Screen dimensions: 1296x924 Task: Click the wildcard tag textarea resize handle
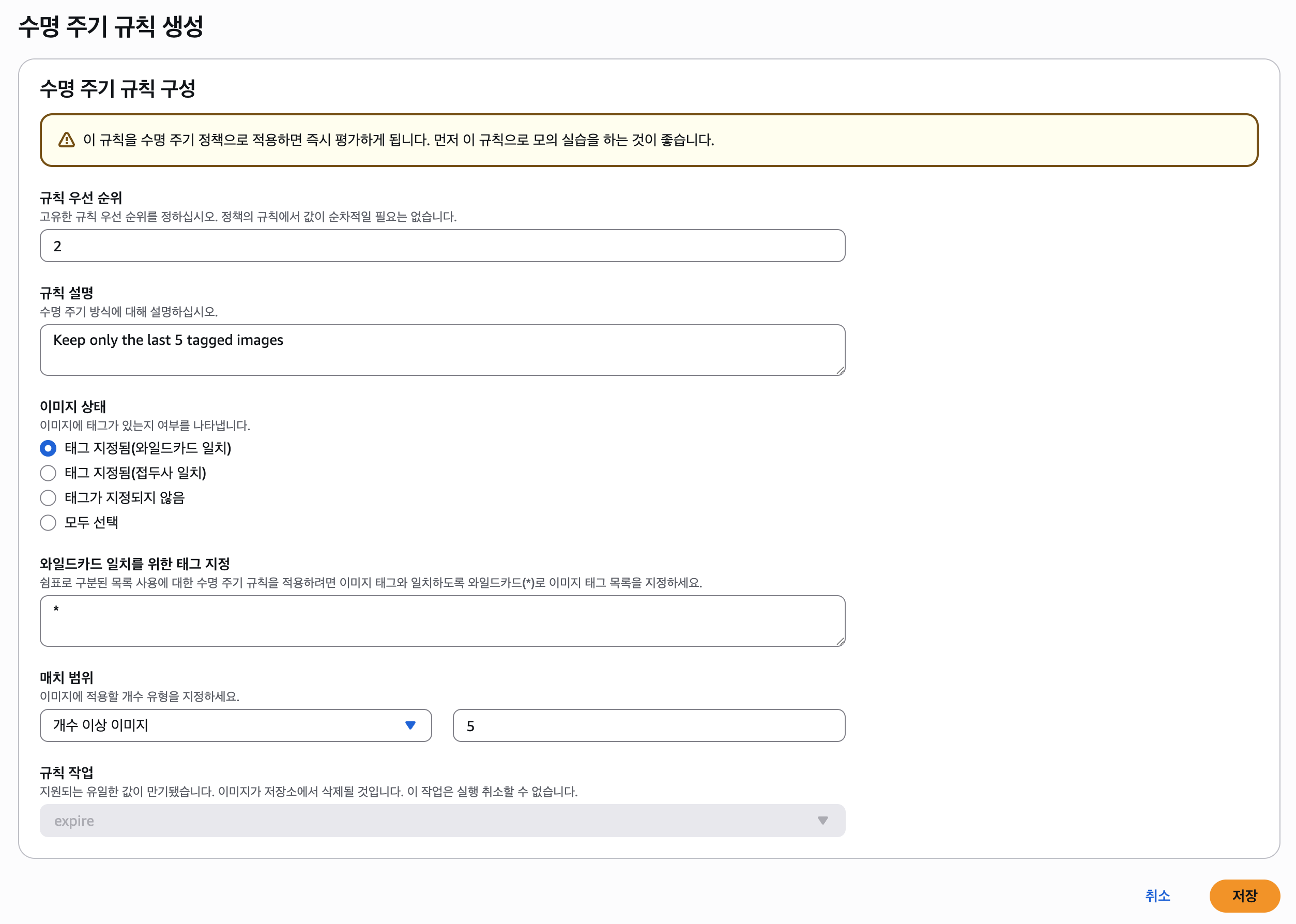coord(840,641)
